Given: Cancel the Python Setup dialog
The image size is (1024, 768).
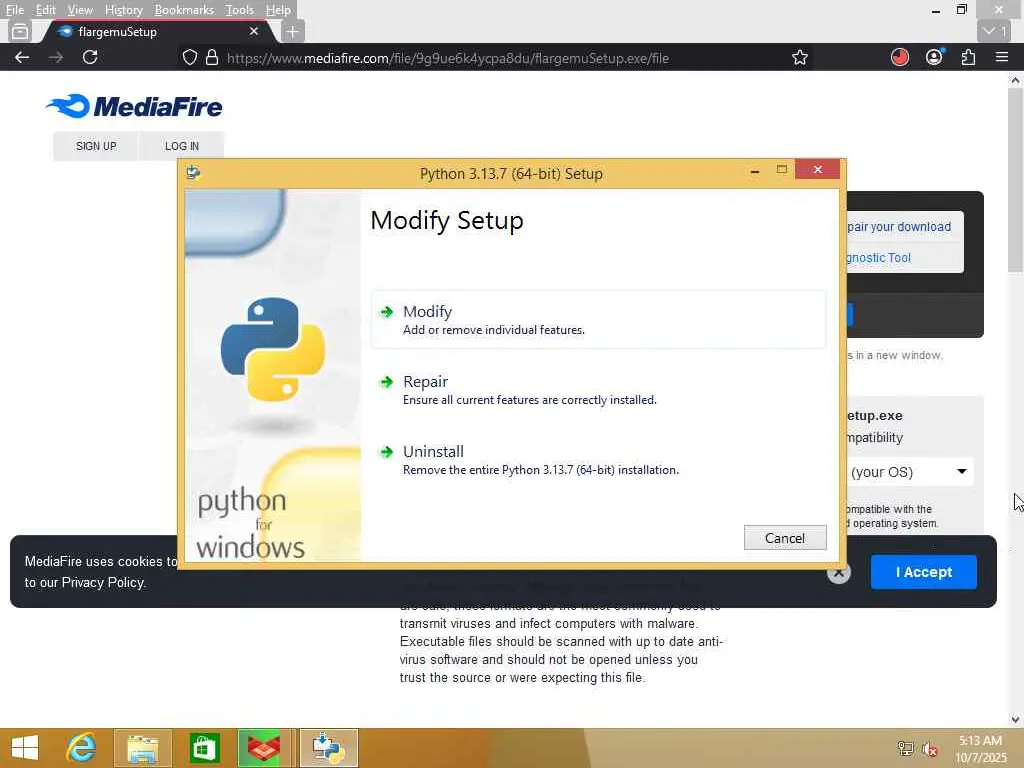Looking at the screenshot, I should tap(784, 537).
